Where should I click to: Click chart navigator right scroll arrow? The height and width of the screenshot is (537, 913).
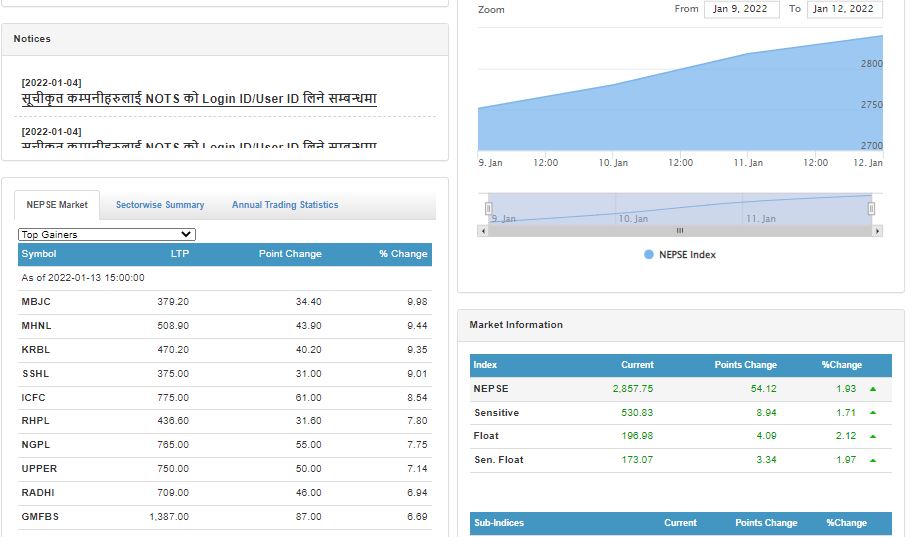tap(877, 231)
